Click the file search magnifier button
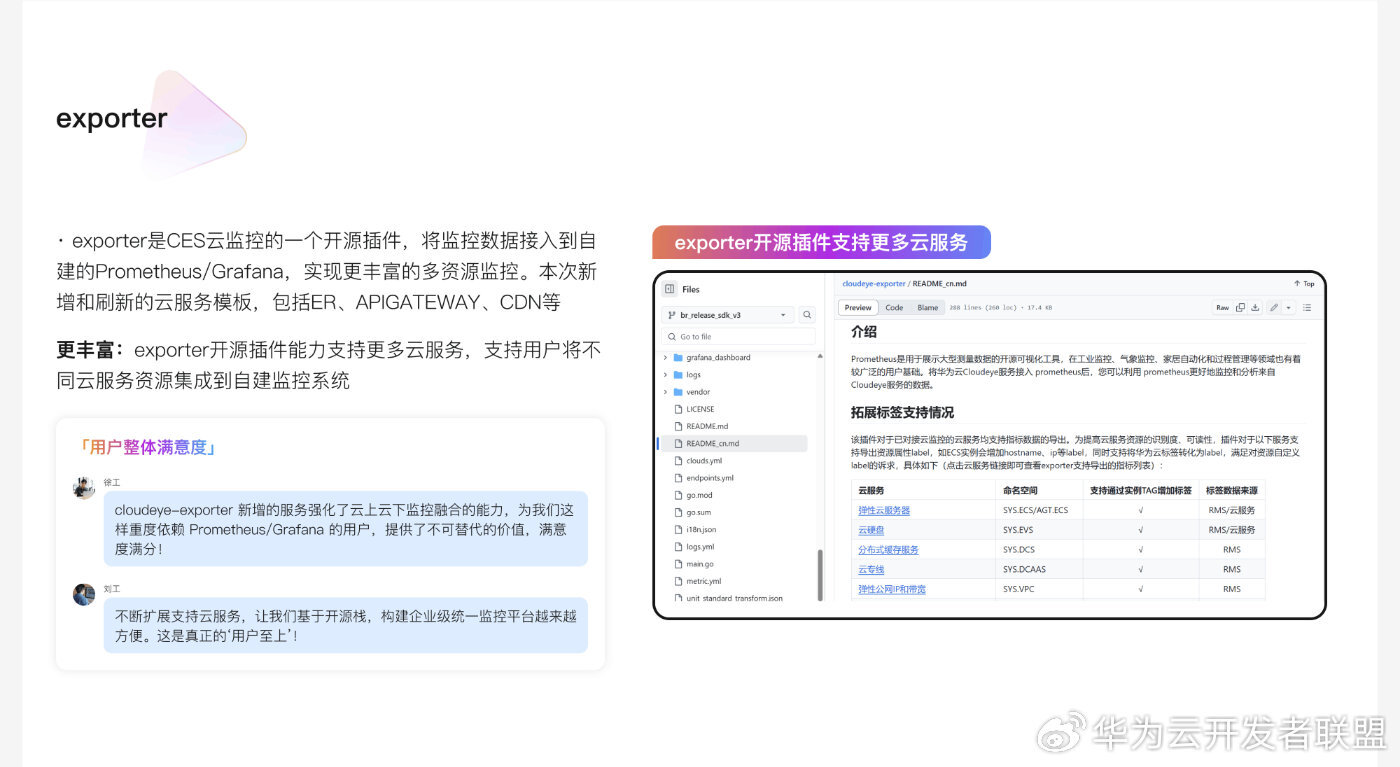Viewport: 1400px width, 767px height. tap(807, 314)
